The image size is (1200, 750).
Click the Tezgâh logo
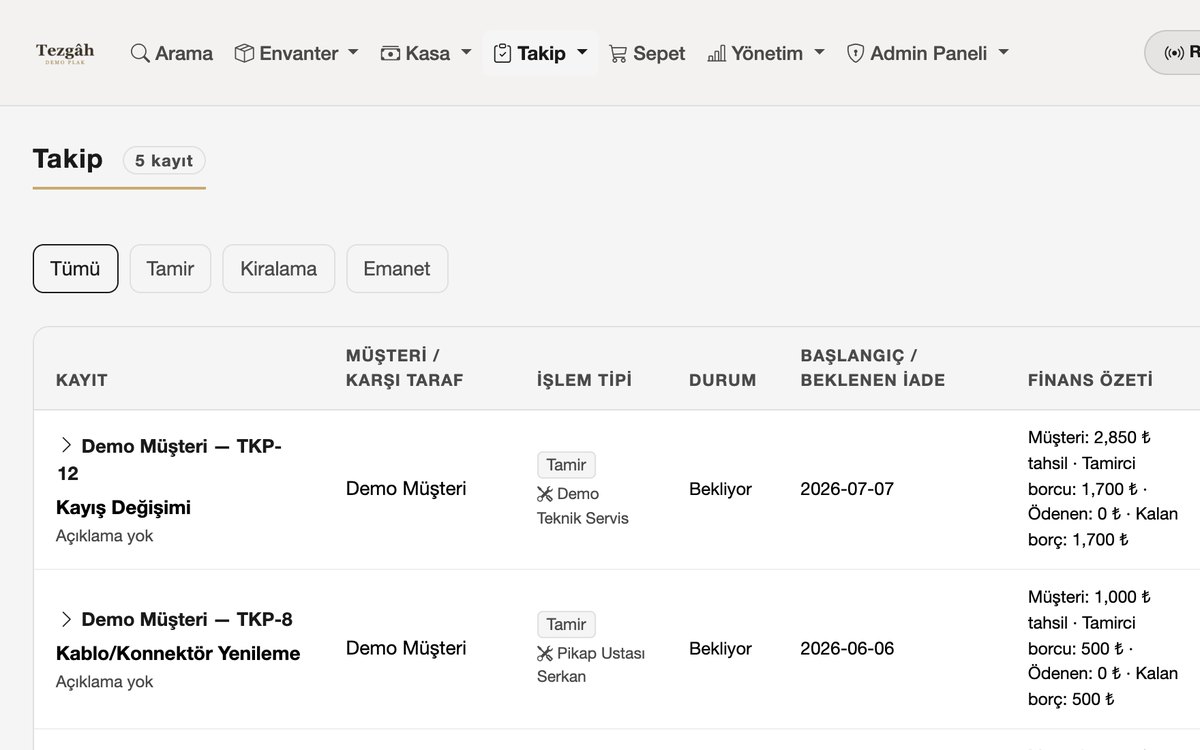(65, 53)
